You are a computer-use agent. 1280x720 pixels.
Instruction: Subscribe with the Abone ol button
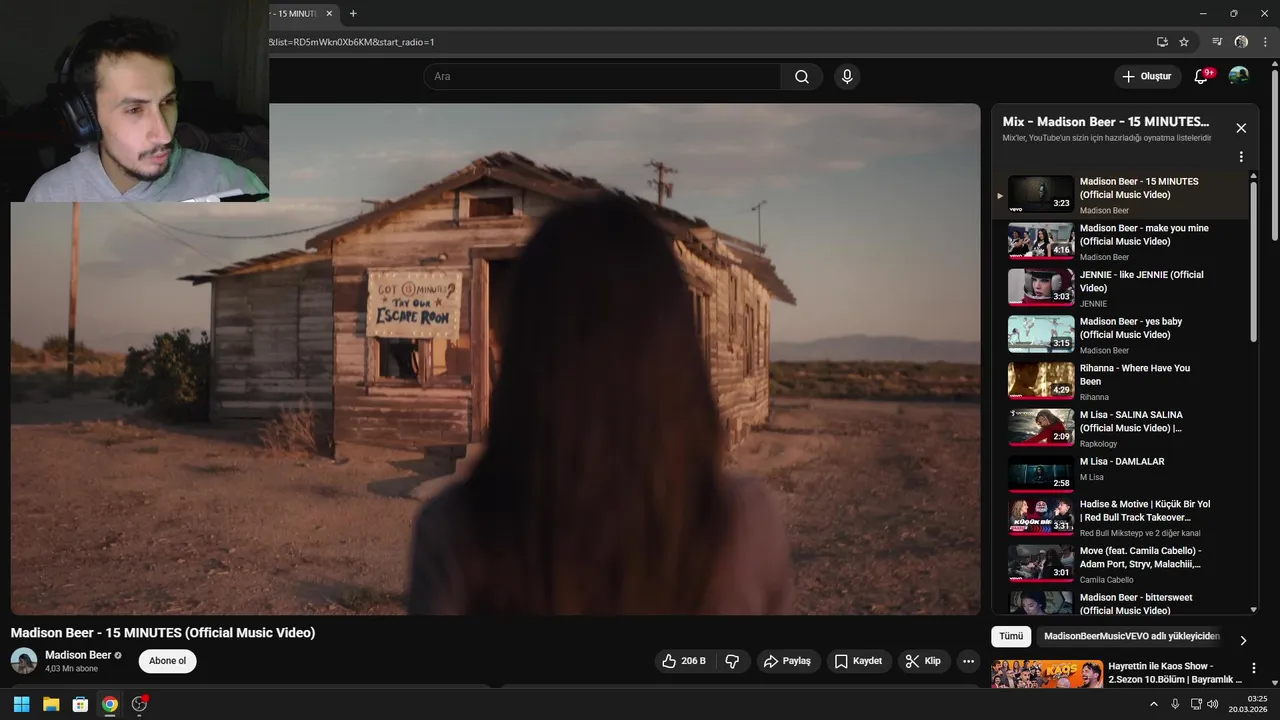point(168,661)
